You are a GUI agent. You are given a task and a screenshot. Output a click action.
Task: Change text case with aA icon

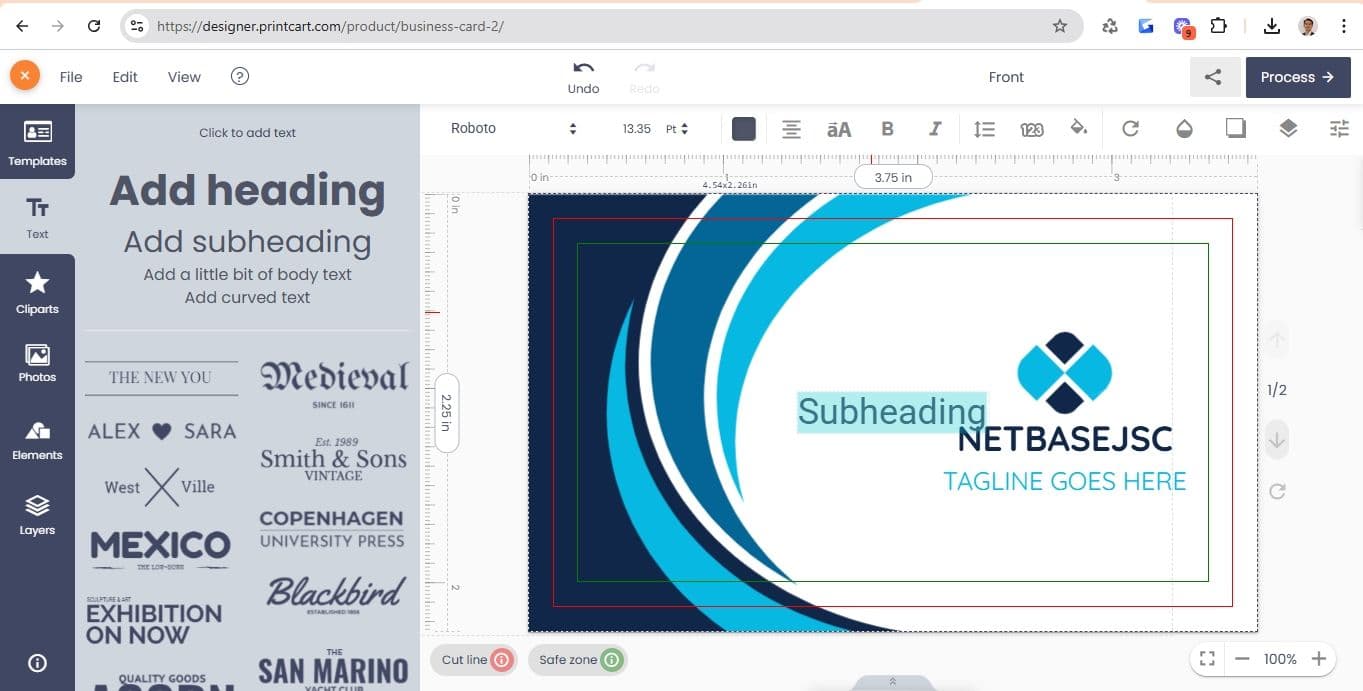click(x=839, y=128)
